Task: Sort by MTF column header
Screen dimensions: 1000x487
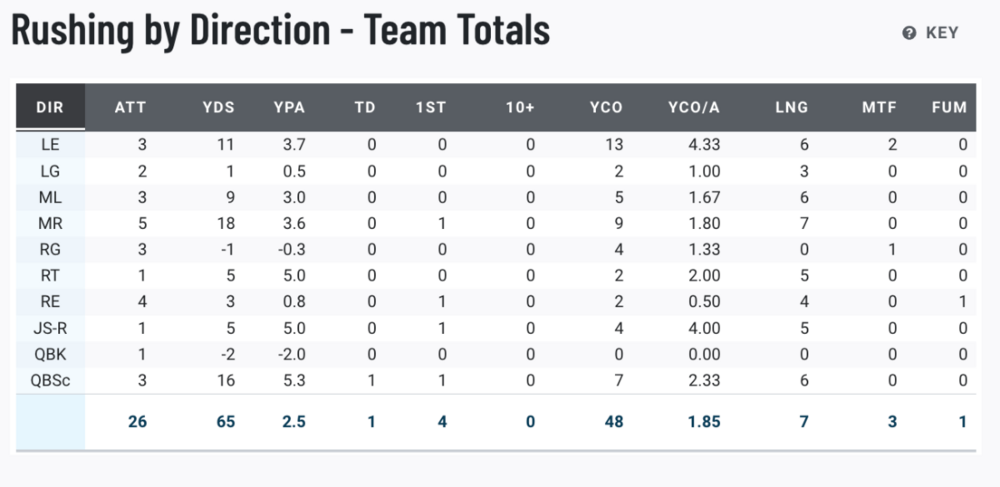Action: 879,107
